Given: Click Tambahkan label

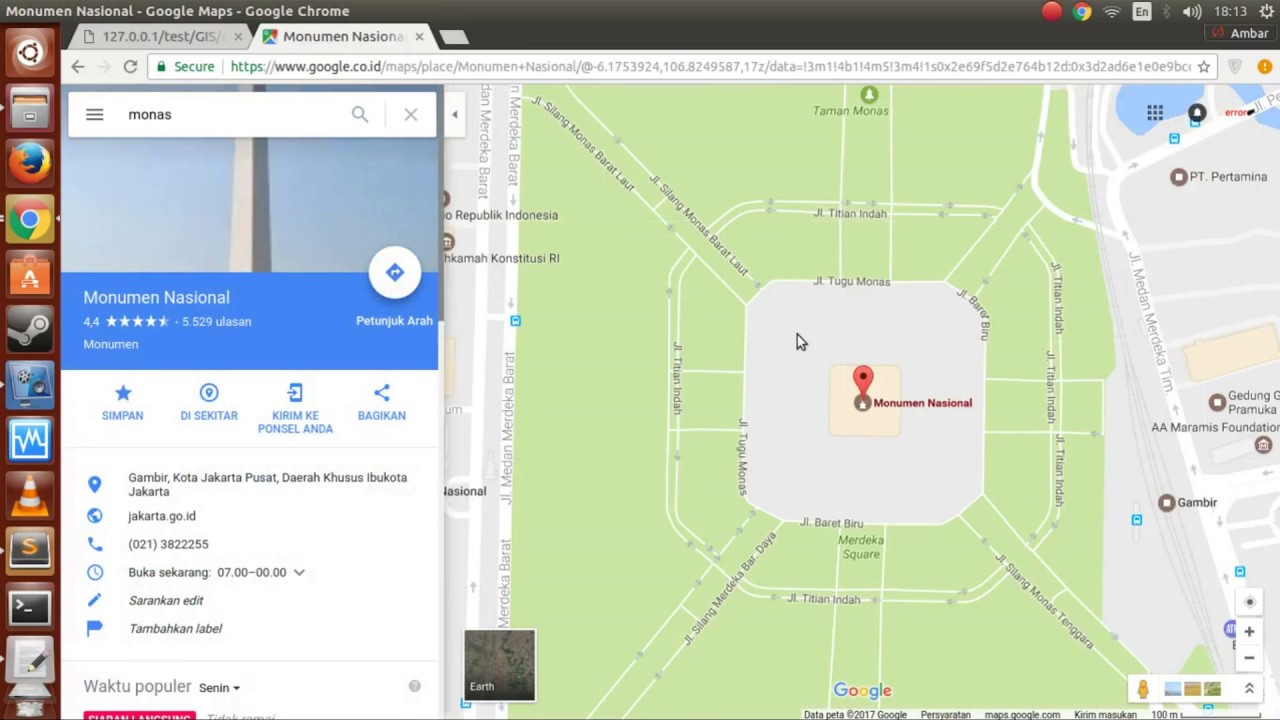Looking at the screenshot, I should (175, 628).
